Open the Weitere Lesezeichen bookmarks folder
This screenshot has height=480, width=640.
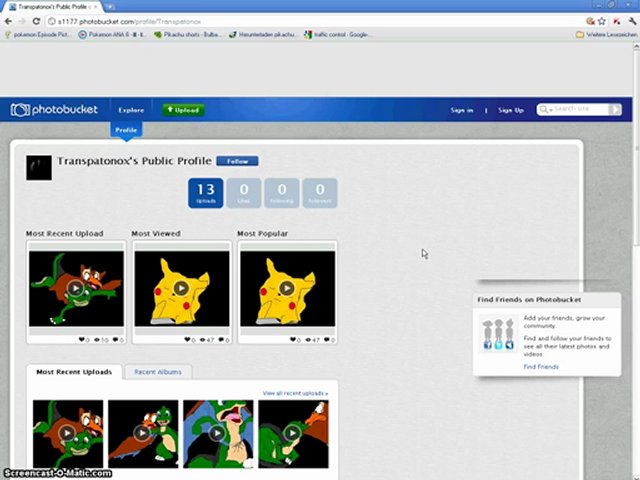[x=607, y=34]
